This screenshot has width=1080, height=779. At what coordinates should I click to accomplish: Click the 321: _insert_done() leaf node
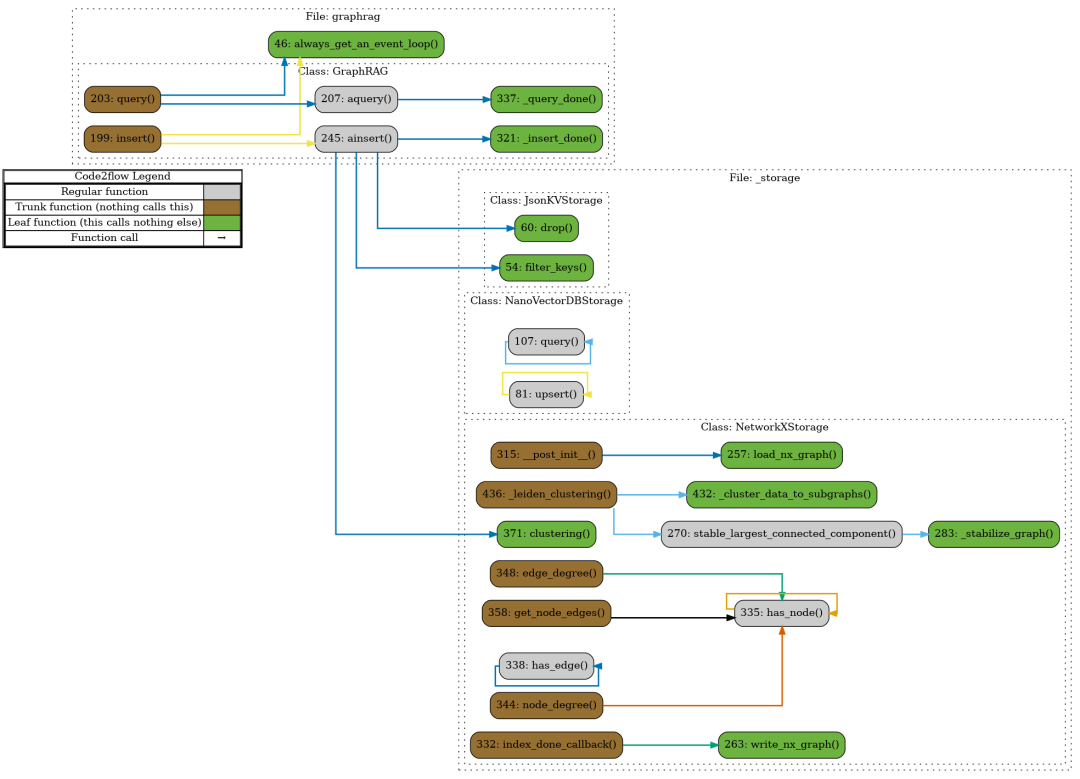coord(546,138)
